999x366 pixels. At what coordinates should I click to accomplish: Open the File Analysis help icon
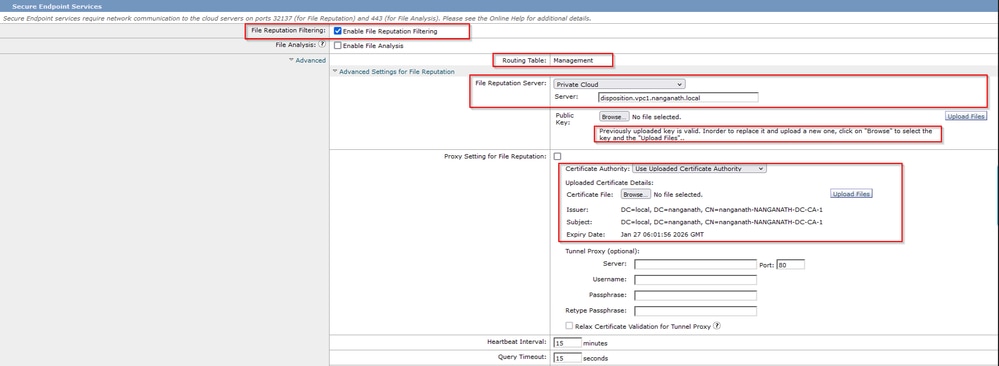point(322,45)
